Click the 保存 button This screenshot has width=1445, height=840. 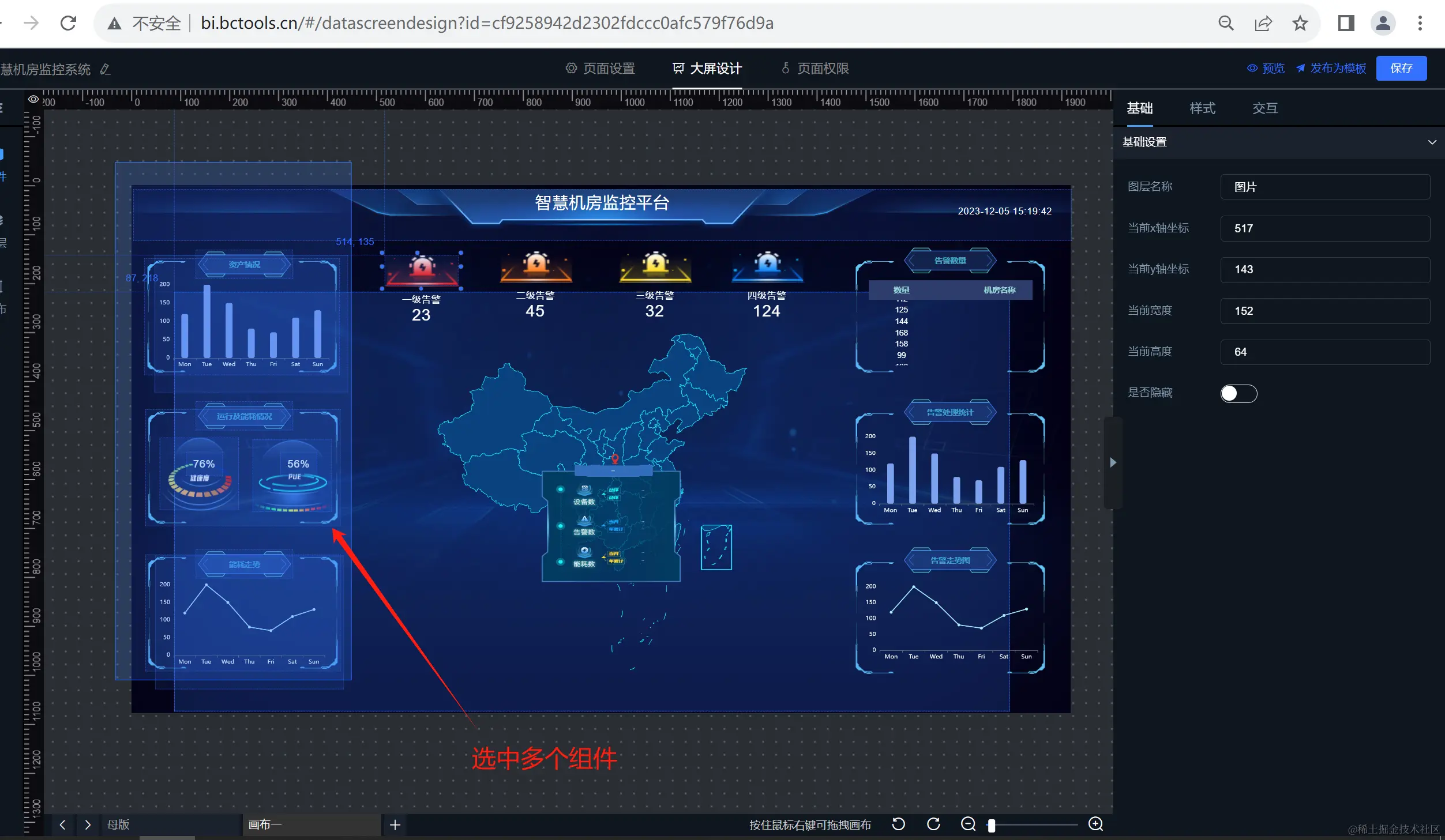tap(1401, 68)
